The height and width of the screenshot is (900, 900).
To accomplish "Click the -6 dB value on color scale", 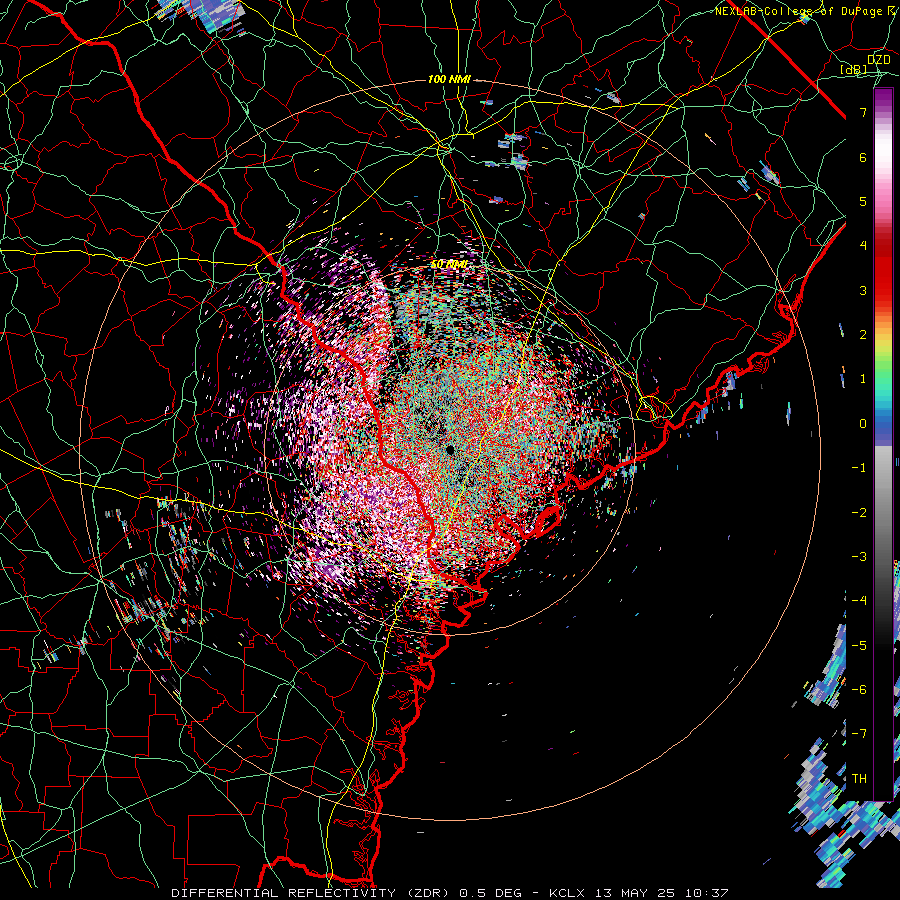I will tap(859, 690).
